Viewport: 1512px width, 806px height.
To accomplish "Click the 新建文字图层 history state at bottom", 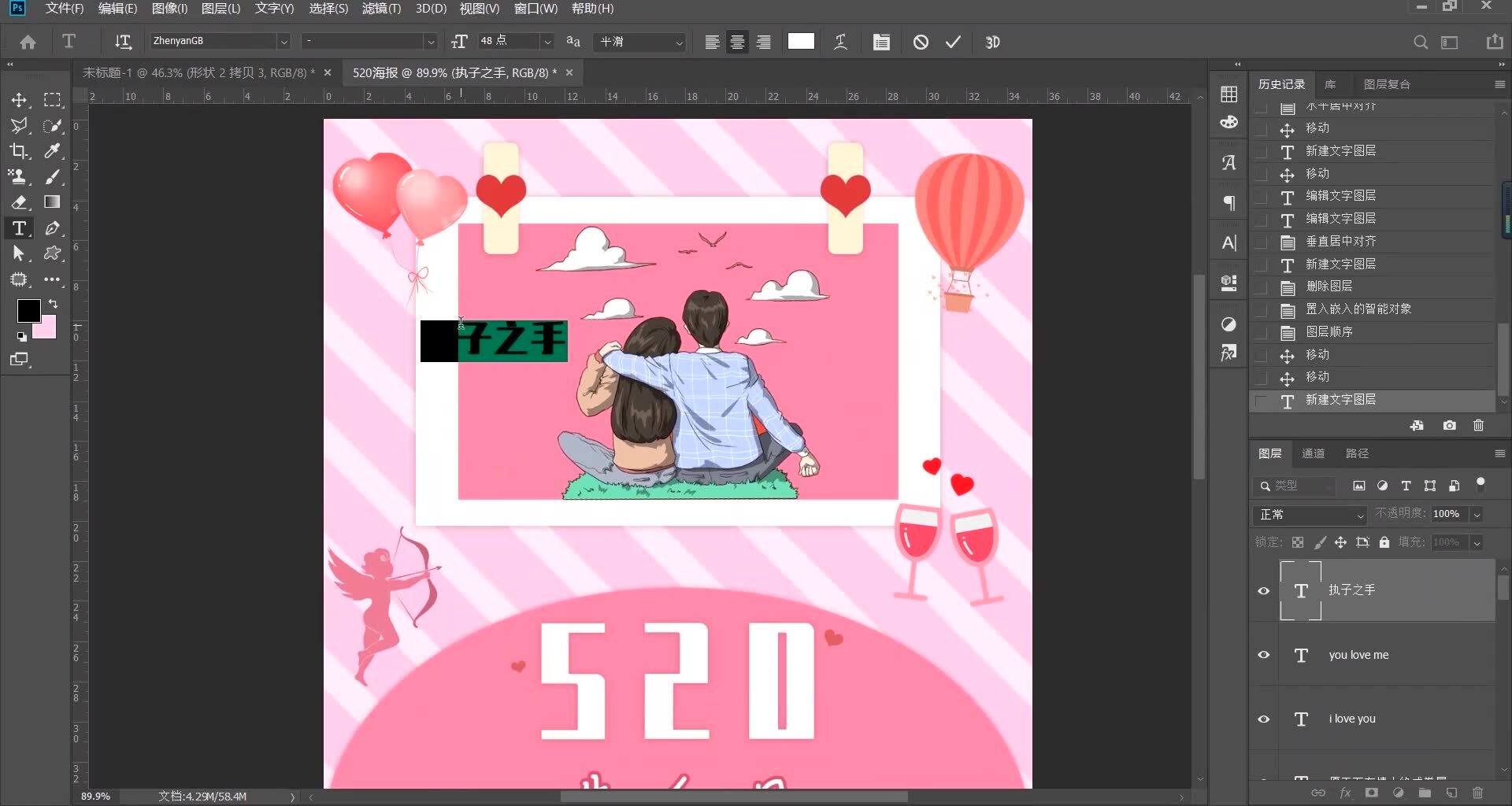I will (x=1340, y=400).
